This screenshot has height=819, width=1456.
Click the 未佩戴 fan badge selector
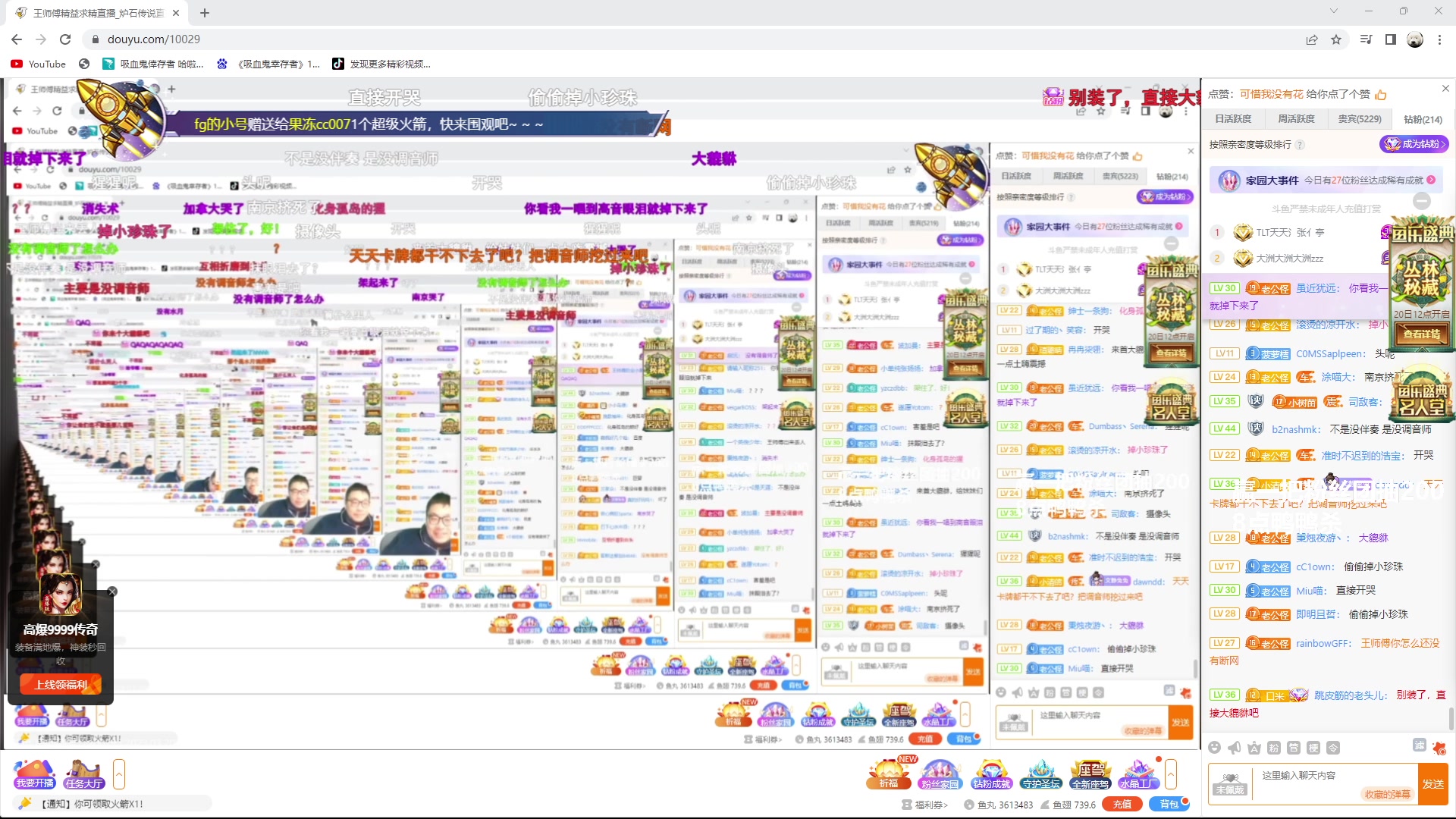pyautogui.click(x=1232, y=783)
